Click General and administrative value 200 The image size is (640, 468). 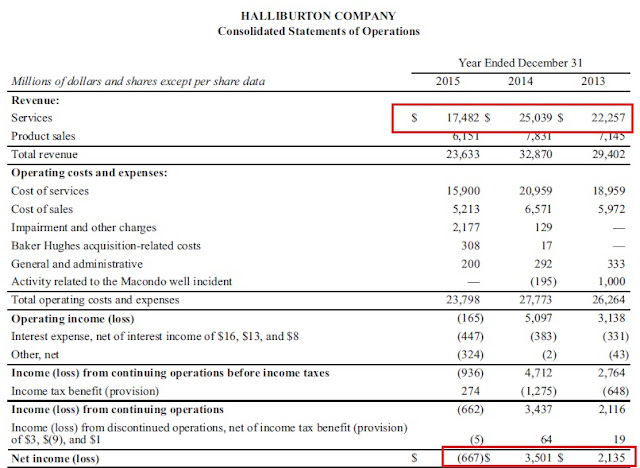471,264
